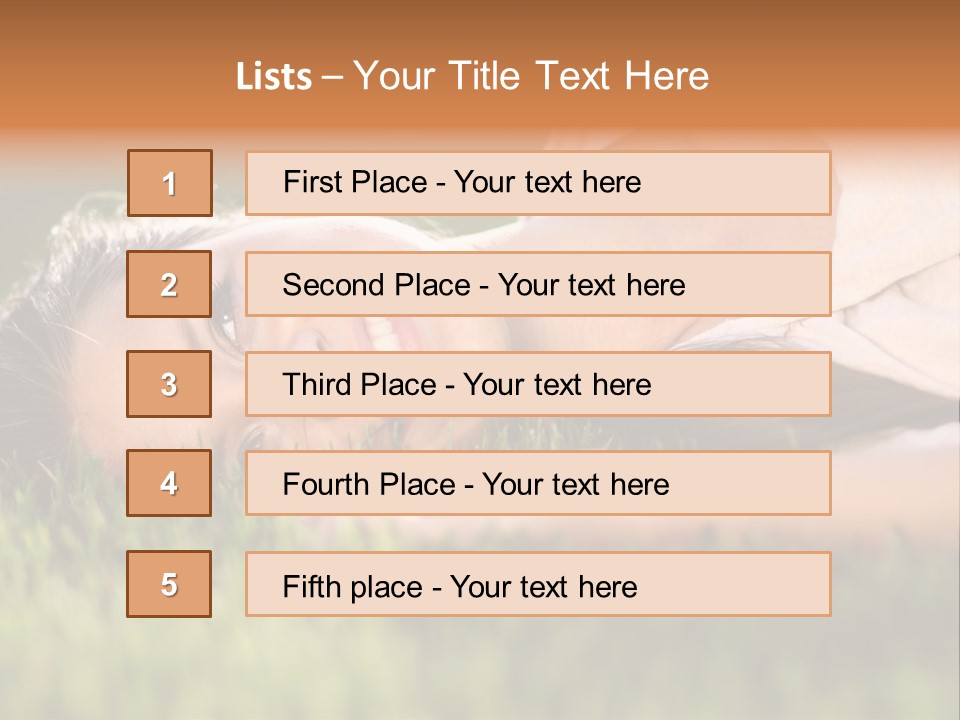This screenshot has width=960, height=720.
Task: Click the orange header band above the title
Action: pos(480,25)
